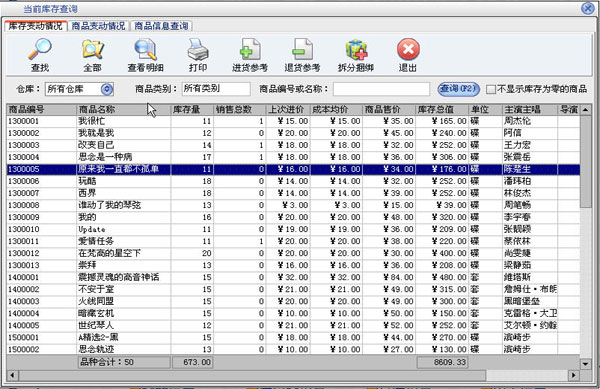600x389 pixels.
Task: Switch to the 商品信息查询 tab
Action: click(161, 26)
